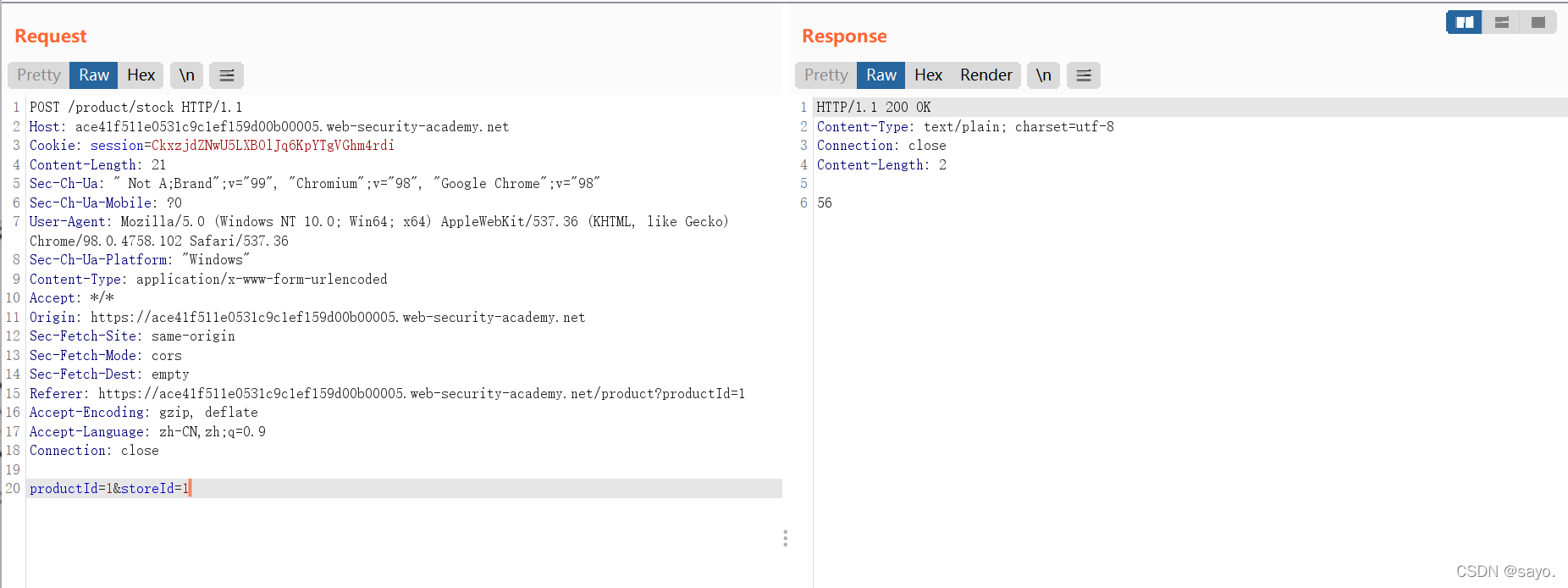Switch Request view to Pretty tab
Viewport: 1568px width, 588px height.
click(x=39, y=75)
